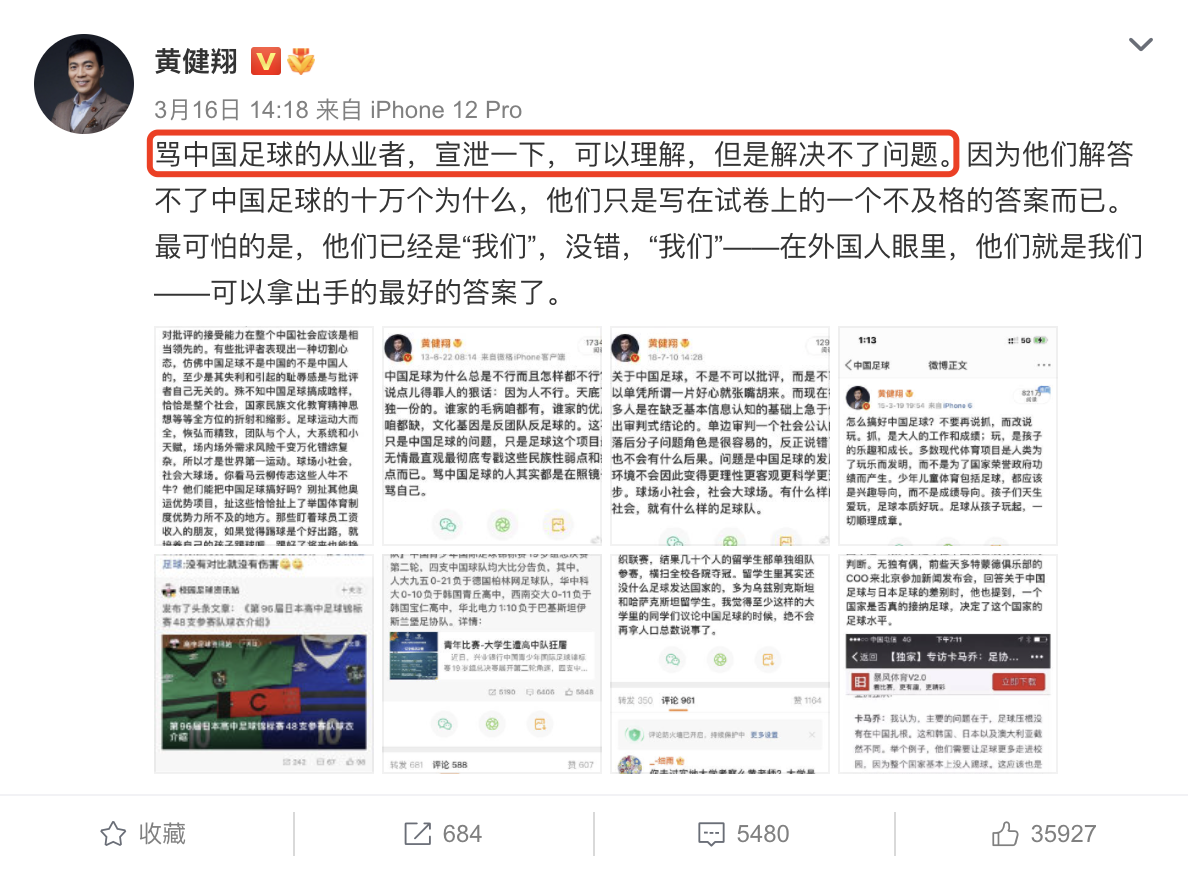Click the iPhone 12 Pro source link
1188x870 pixels.
click(x=446, y=110)
